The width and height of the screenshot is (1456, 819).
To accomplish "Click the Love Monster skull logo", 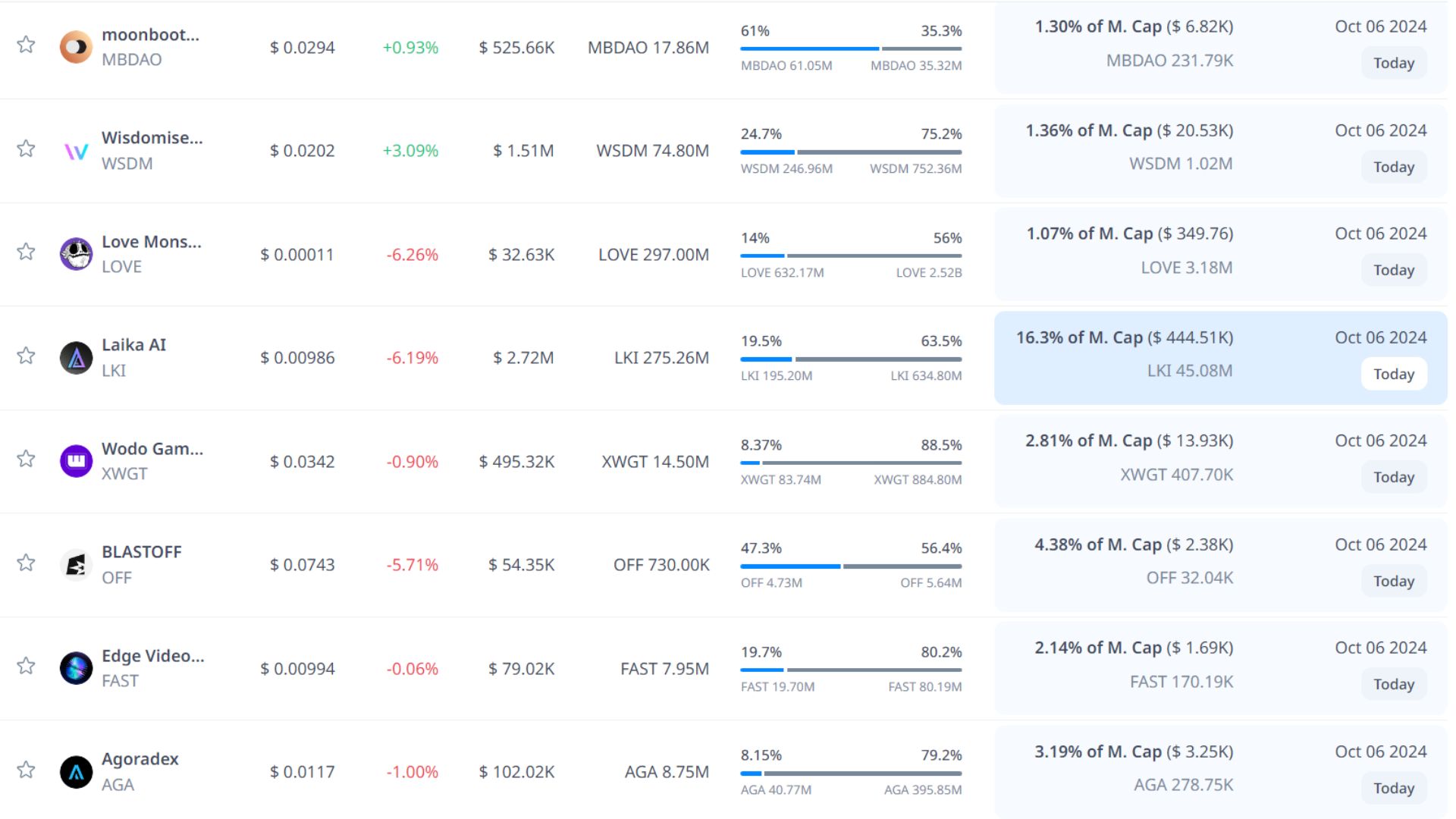I will [x=76, y=254].
